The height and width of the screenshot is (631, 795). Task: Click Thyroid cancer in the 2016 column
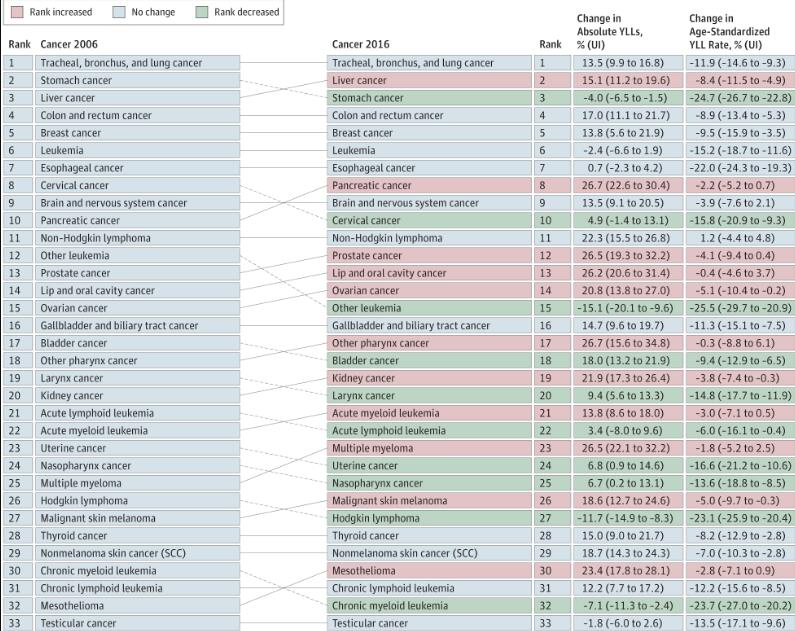click(366, 535)
